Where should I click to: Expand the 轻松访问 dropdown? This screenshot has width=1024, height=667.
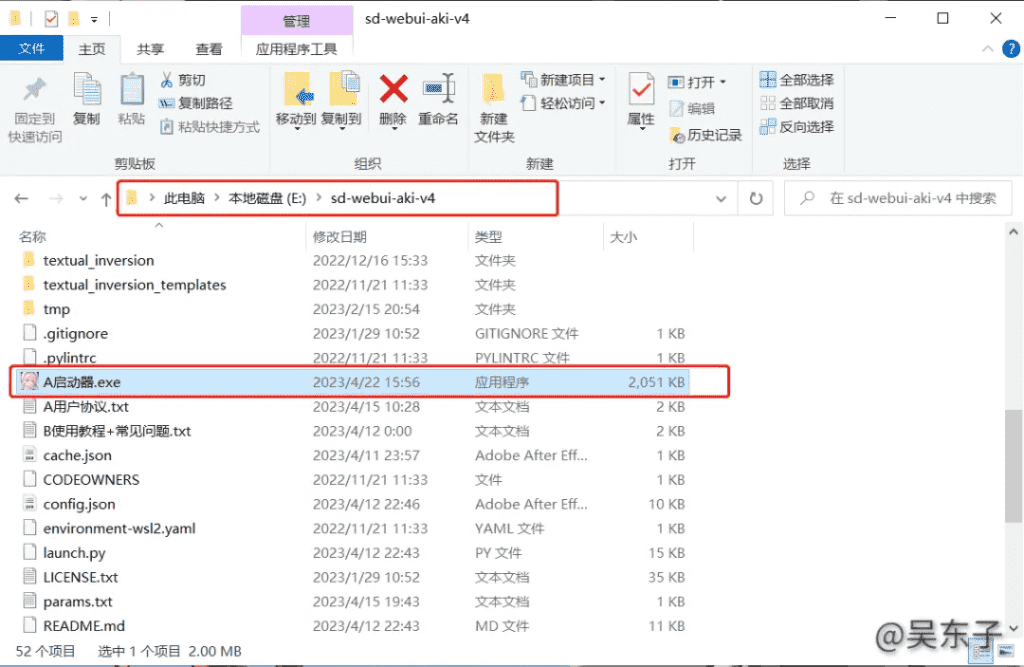click(602, 103)
